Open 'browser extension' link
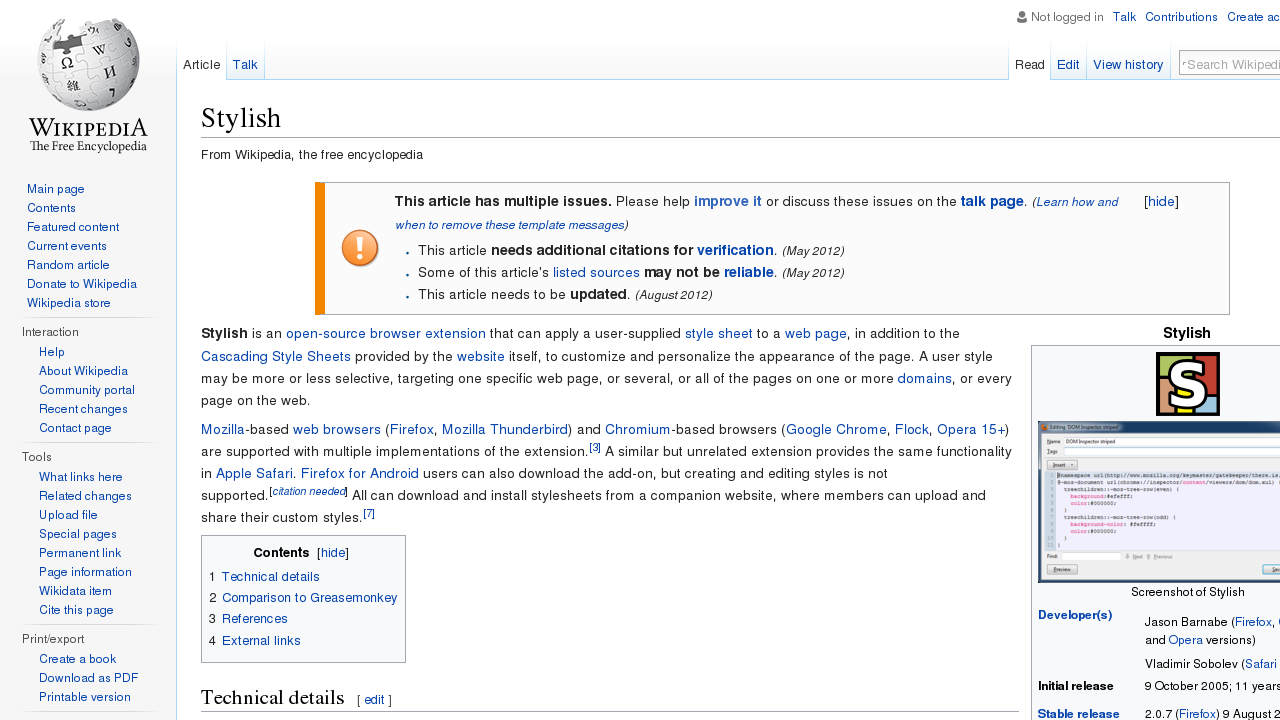 click(x=428, y=334)
